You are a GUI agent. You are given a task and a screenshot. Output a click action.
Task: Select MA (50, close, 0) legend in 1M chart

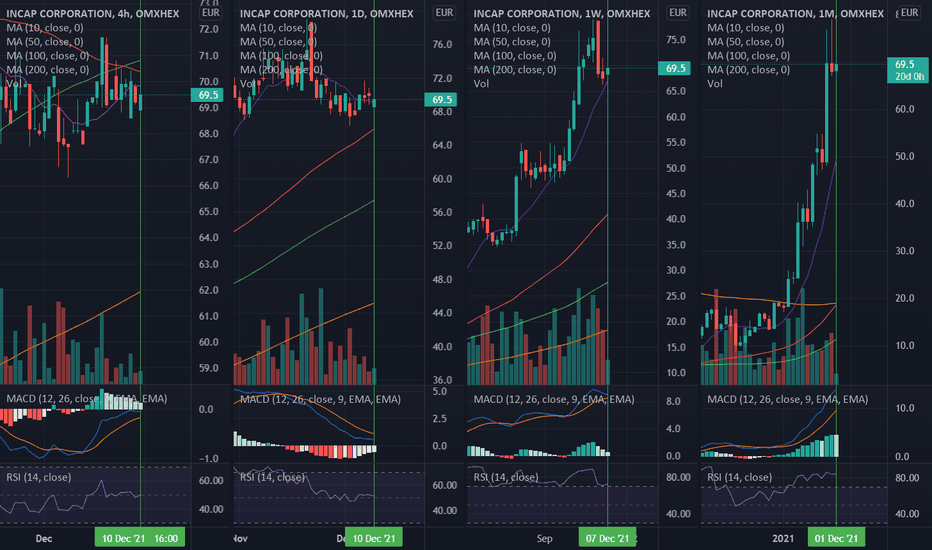click(x=745, y=42)
